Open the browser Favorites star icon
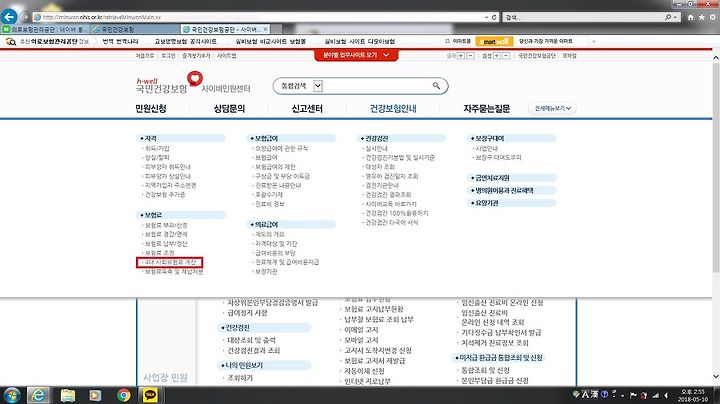 point(702,17)
